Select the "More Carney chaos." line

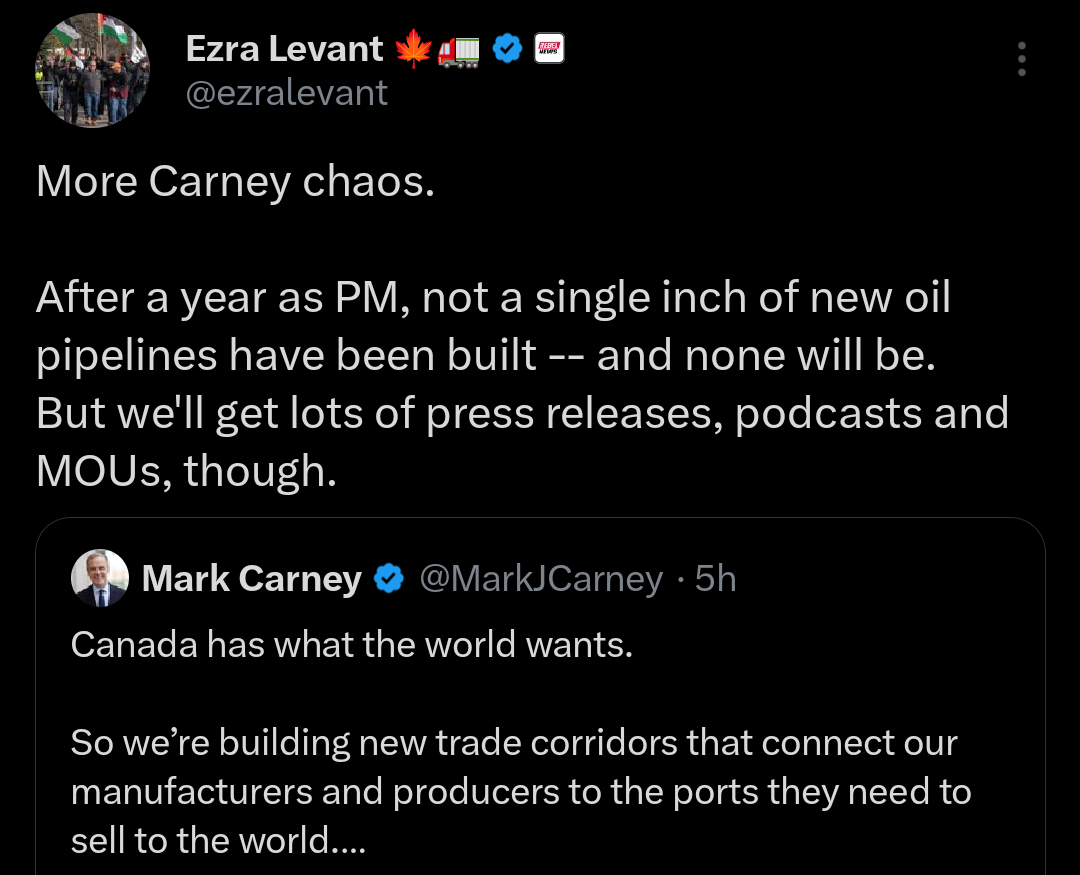(x=236, y=182)
